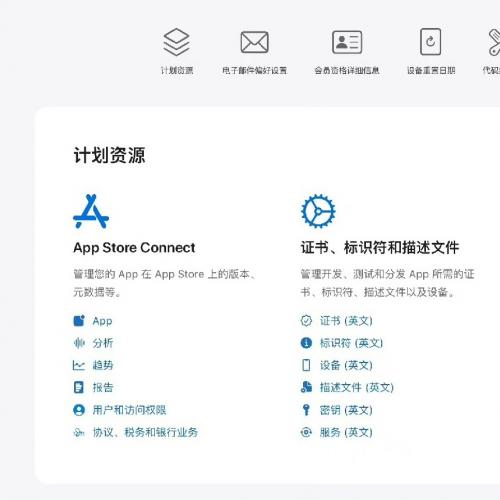Click the 服务 gear icon

306,432
